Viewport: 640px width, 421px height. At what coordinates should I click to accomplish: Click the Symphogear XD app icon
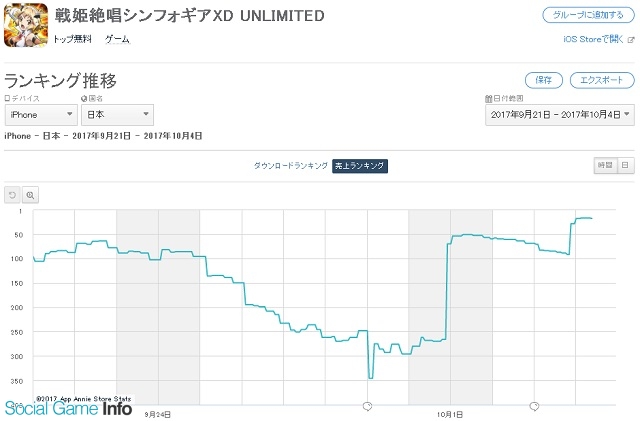(26, 25)
